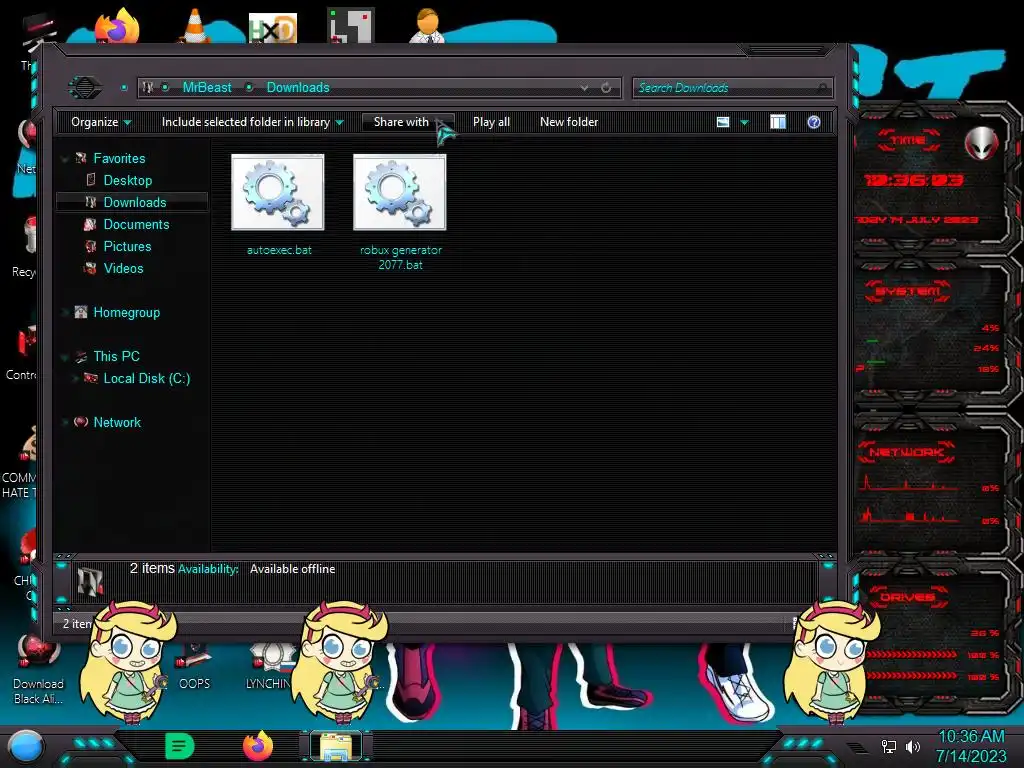Open Local Disk (C:) in sidebar
Image resolution: width=1024 pixels, height=768 pixels.
click(146, 378)
